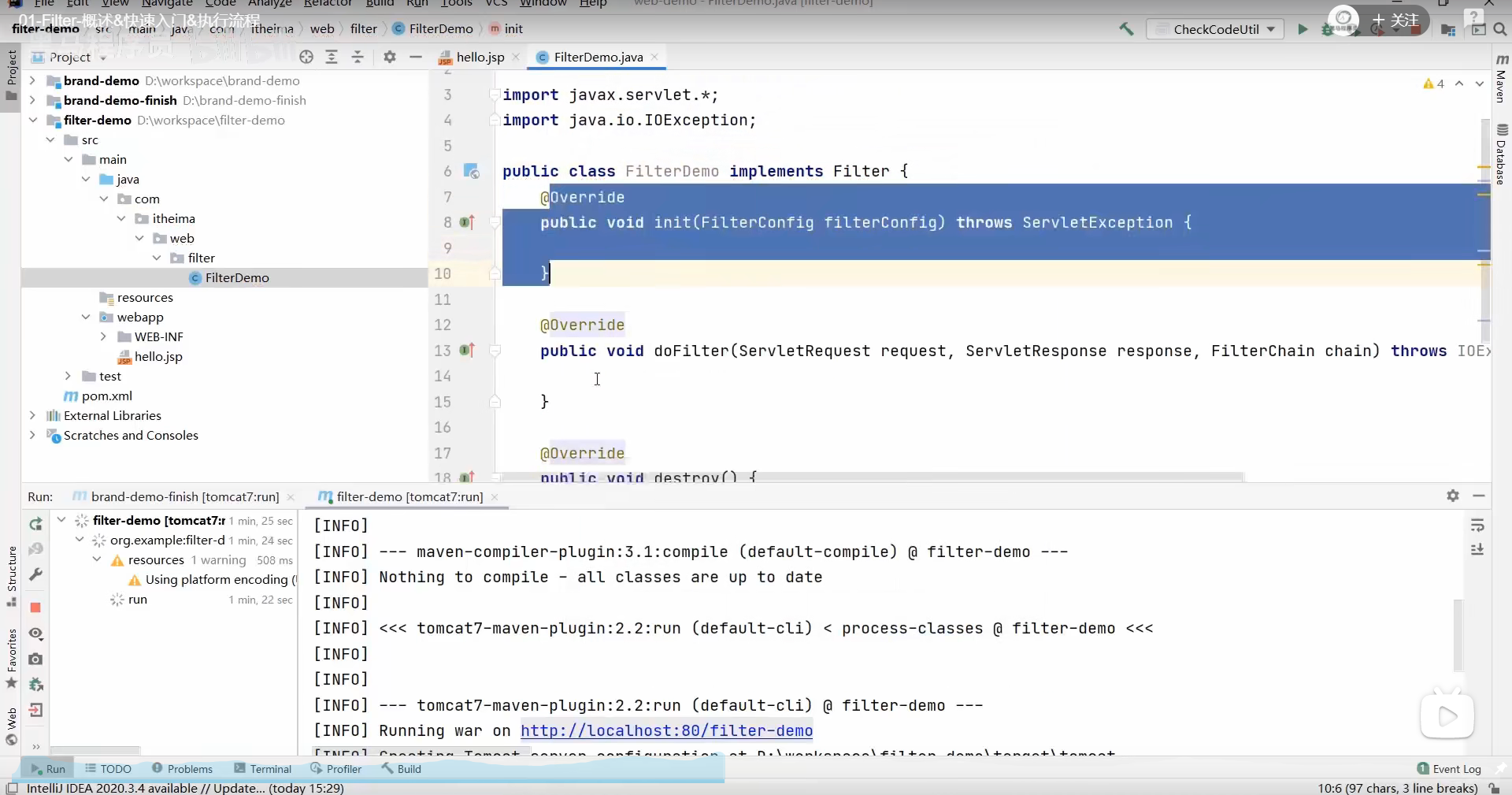Open the wrench settings in Run panel
The image size is (1512, 795).
click(x=35, y=574)
